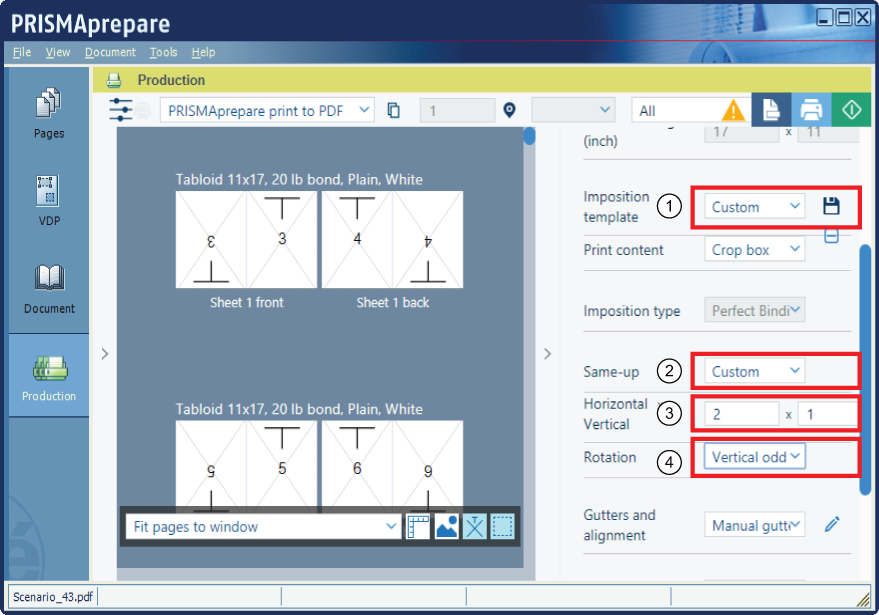Open the Imposition template Custom dropdown
This screenshot has width=879, height=615.
coord(755,206)
